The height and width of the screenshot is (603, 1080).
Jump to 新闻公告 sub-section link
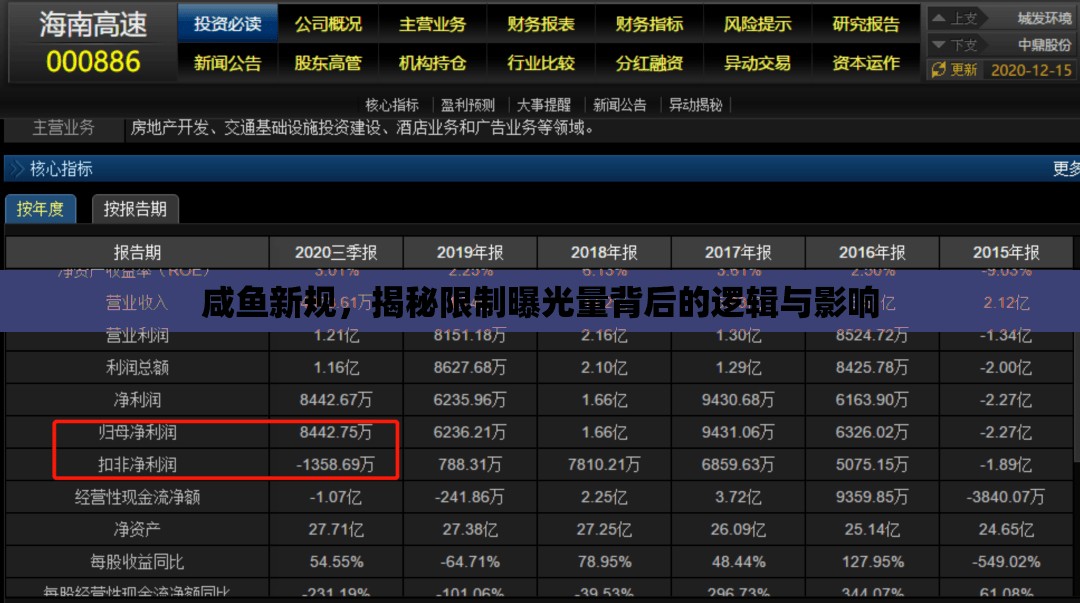tap(619, 105)
